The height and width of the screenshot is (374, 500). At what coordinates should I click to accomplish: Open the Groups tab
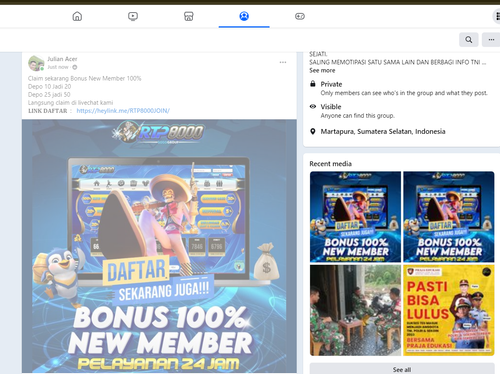tap(244, 16)
